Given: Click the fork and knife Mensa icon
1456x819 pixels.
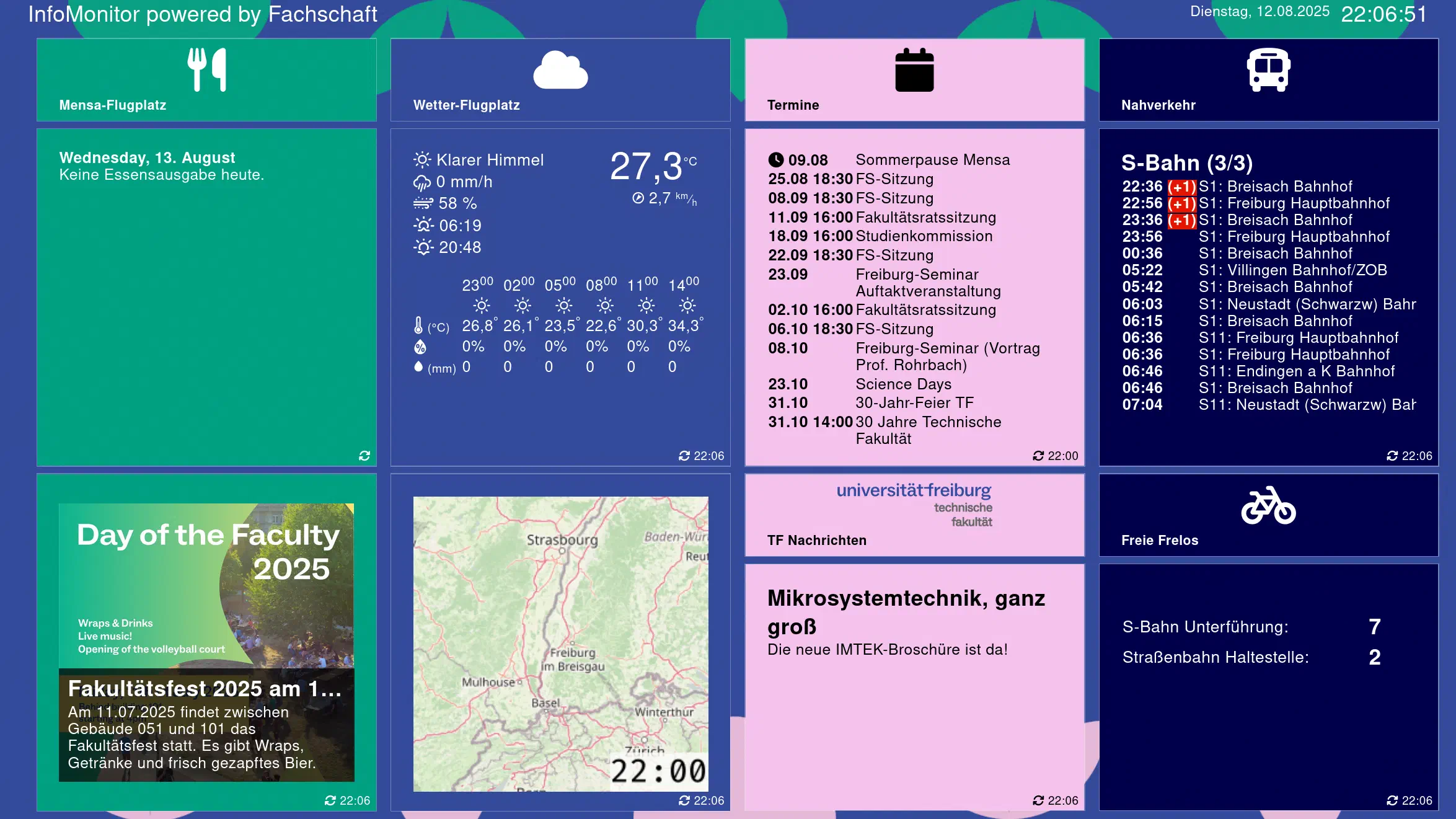Looking at the screenshot, I should pos(207,69).
